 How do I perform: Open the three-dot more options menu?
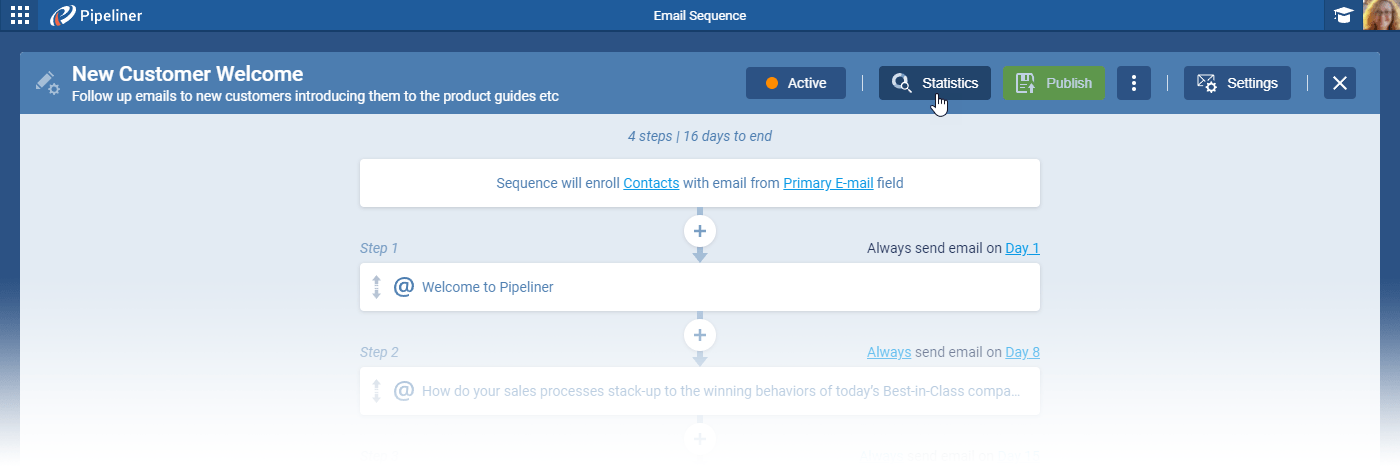coord(1133,83)
